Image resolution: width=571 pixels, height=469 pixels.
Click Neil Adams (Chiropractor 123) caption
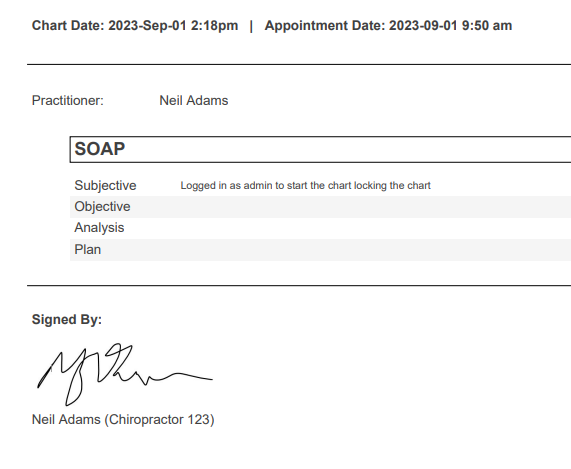[123, 419]
